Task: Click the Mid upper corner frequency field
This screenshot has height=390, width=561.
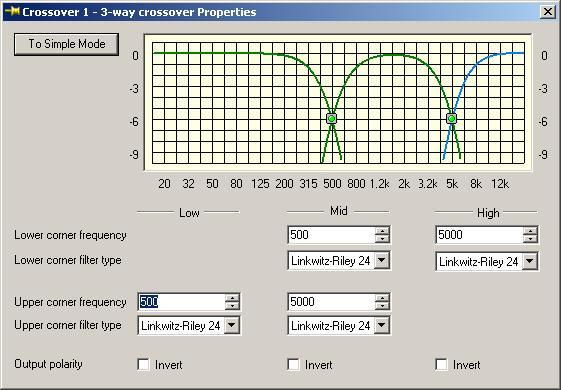Action: (x=332, y=302)
